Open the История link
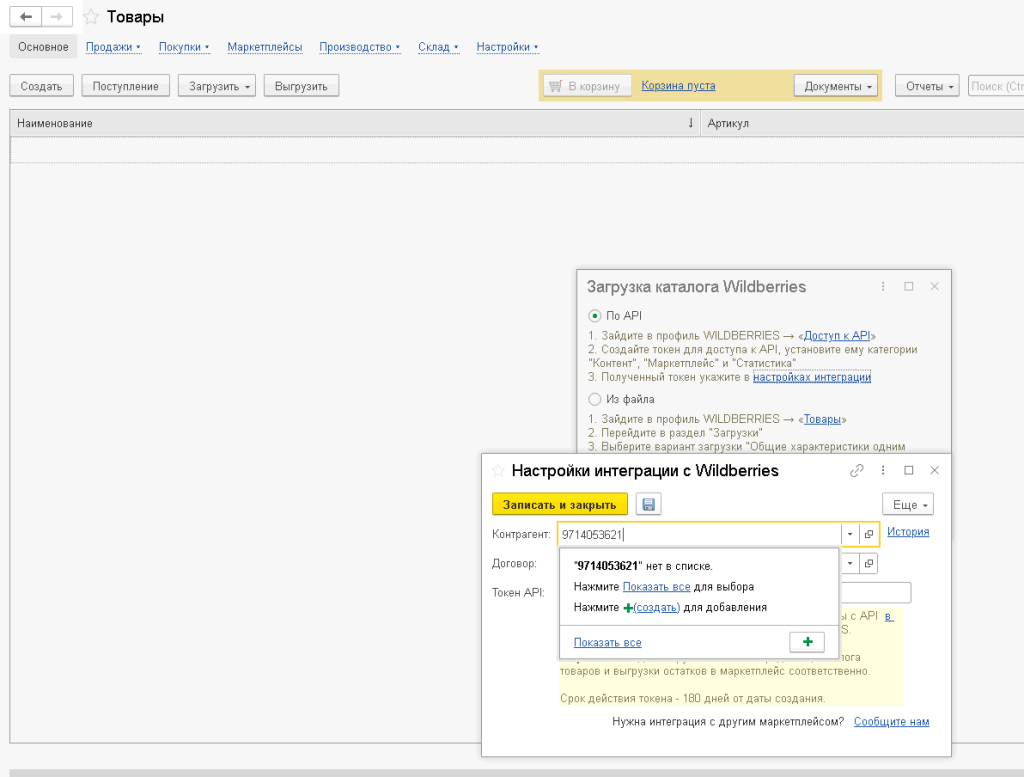Screen dimensions: 1024x777 [908, 532]
